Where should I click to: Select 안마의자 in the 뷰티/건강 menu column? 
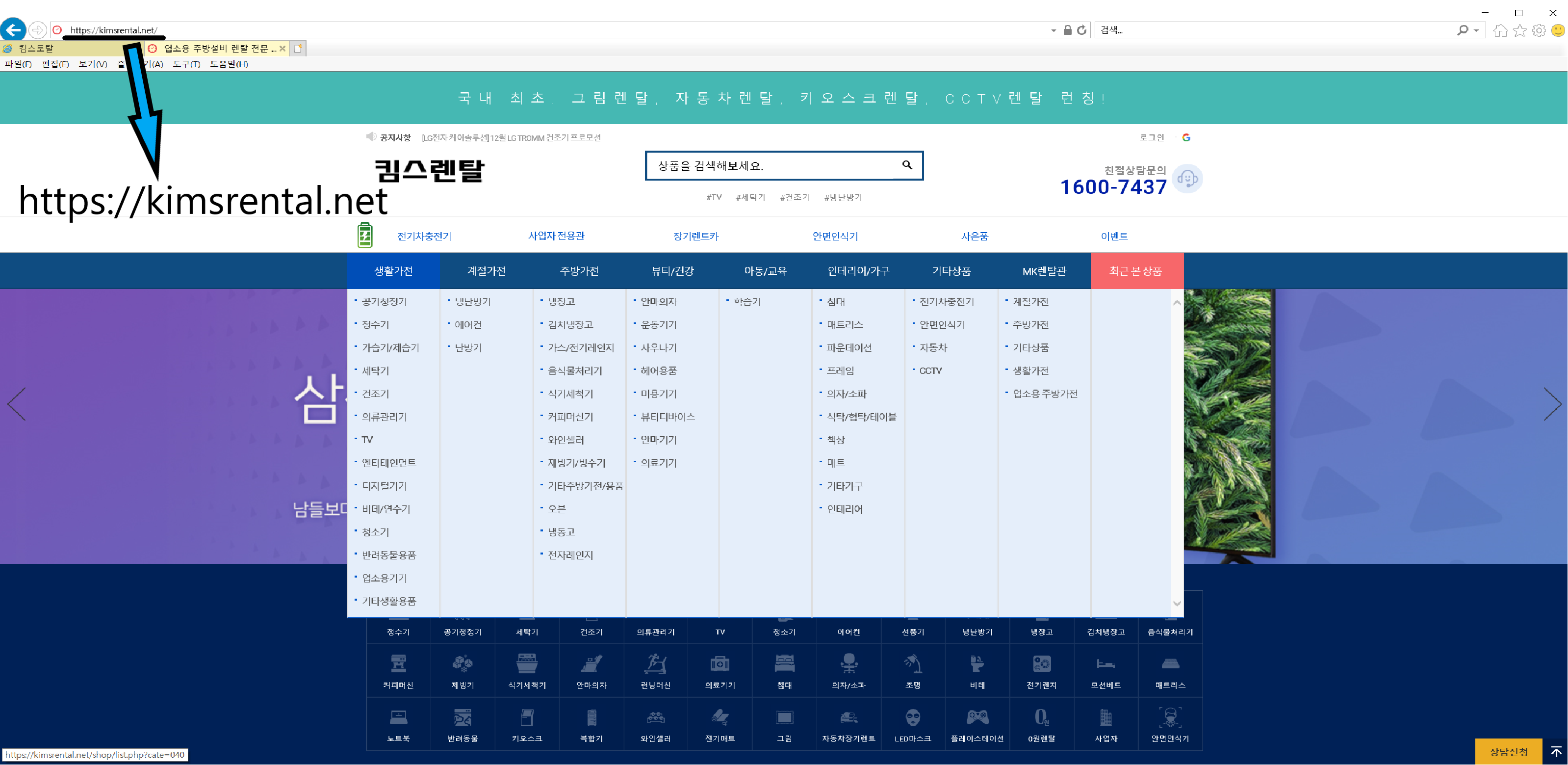pyautogui.click(x=659, y=301)
